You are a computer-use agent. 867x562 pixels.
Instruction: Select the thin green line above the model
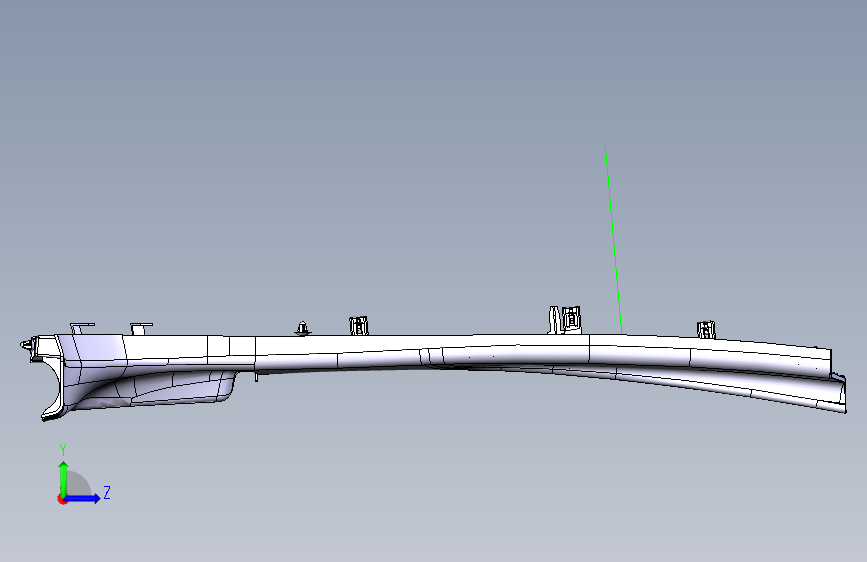tap(614, 238)
